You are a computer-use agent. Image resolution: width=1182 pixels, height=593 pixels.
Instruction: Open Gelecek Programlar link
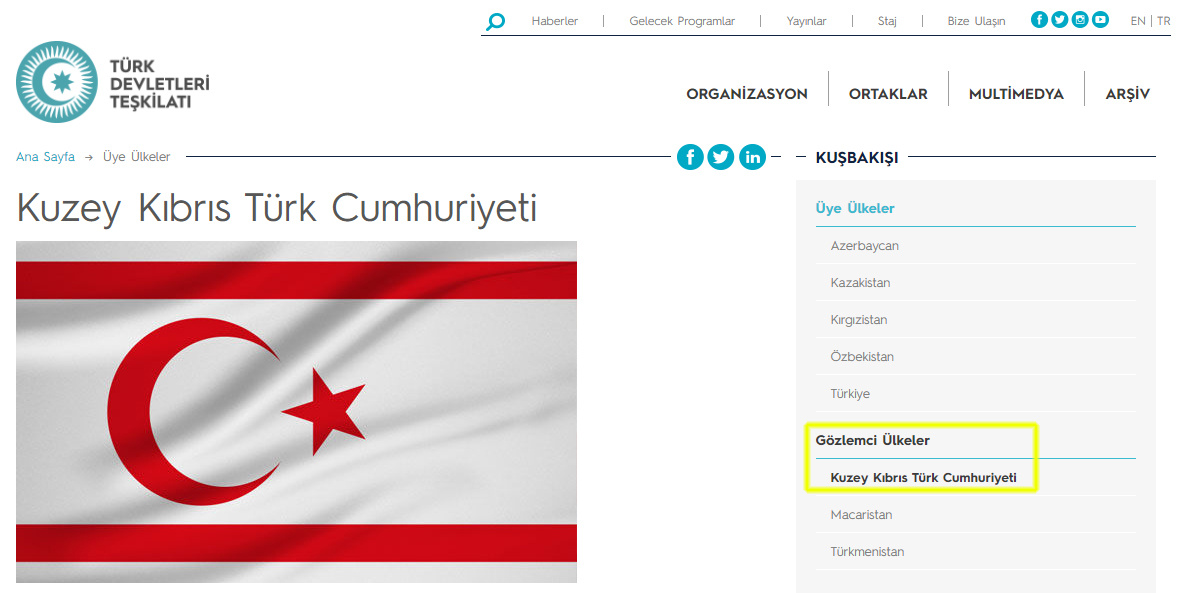(x=681, y=21)
